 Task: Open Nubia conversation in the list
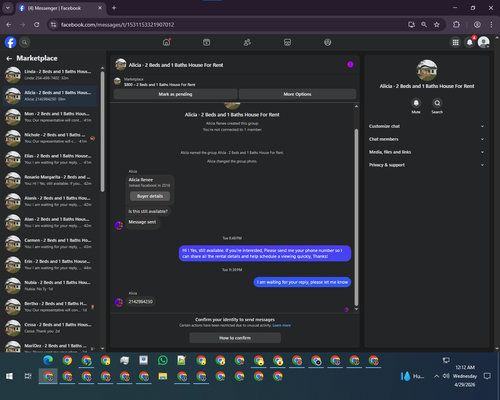(x=50, y=286)
